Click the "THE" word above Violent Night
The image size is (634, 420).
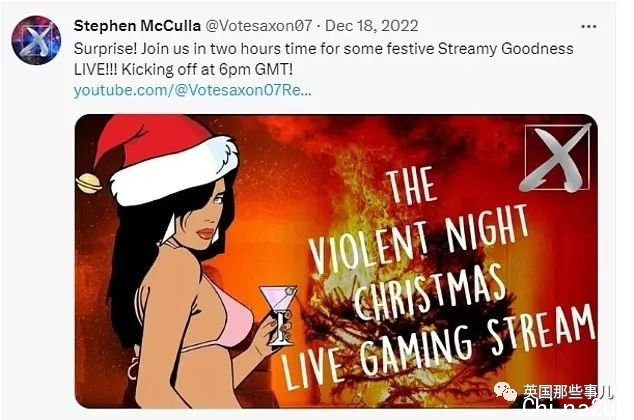coord(411,186)
